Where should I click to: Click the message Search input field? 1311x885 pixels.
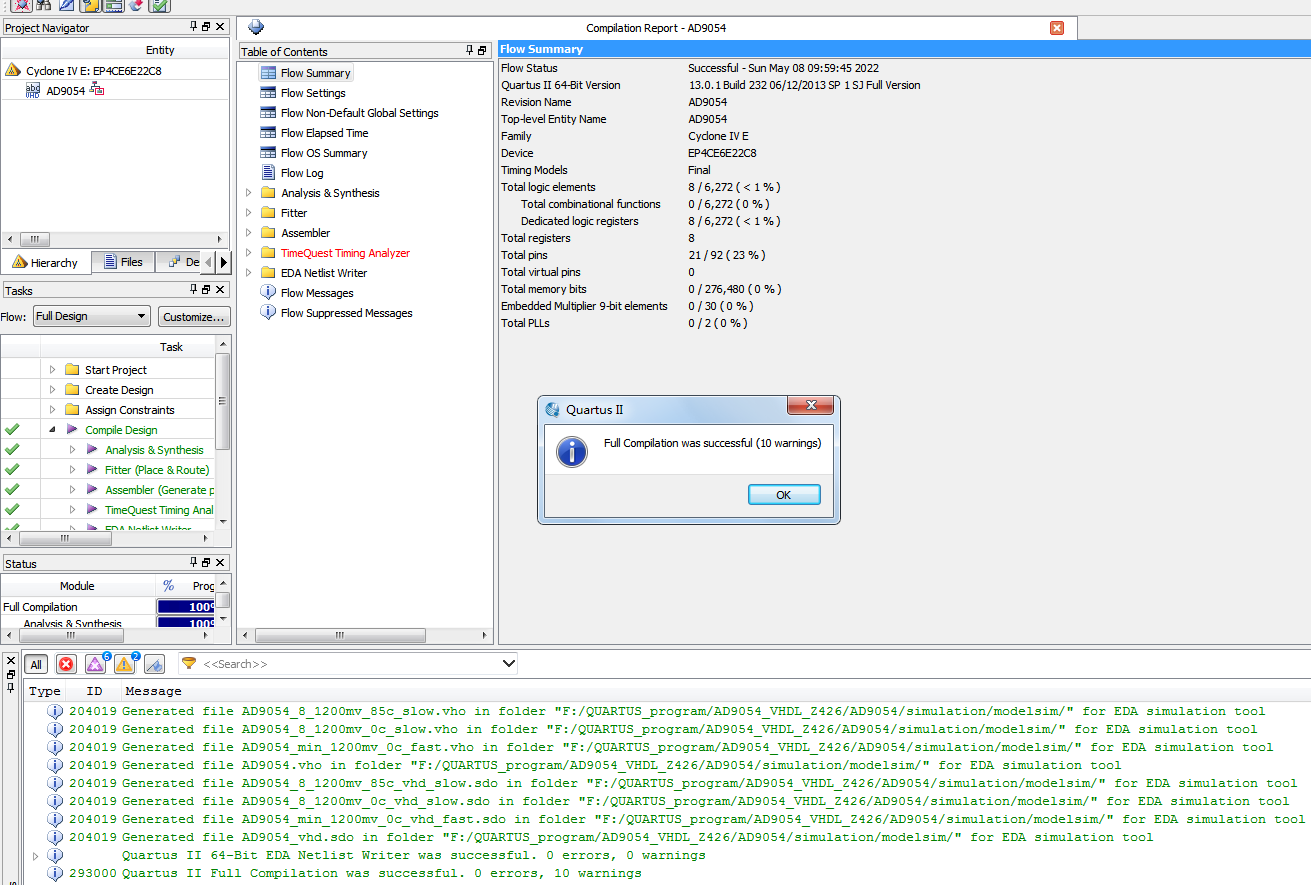coord(350,664)
